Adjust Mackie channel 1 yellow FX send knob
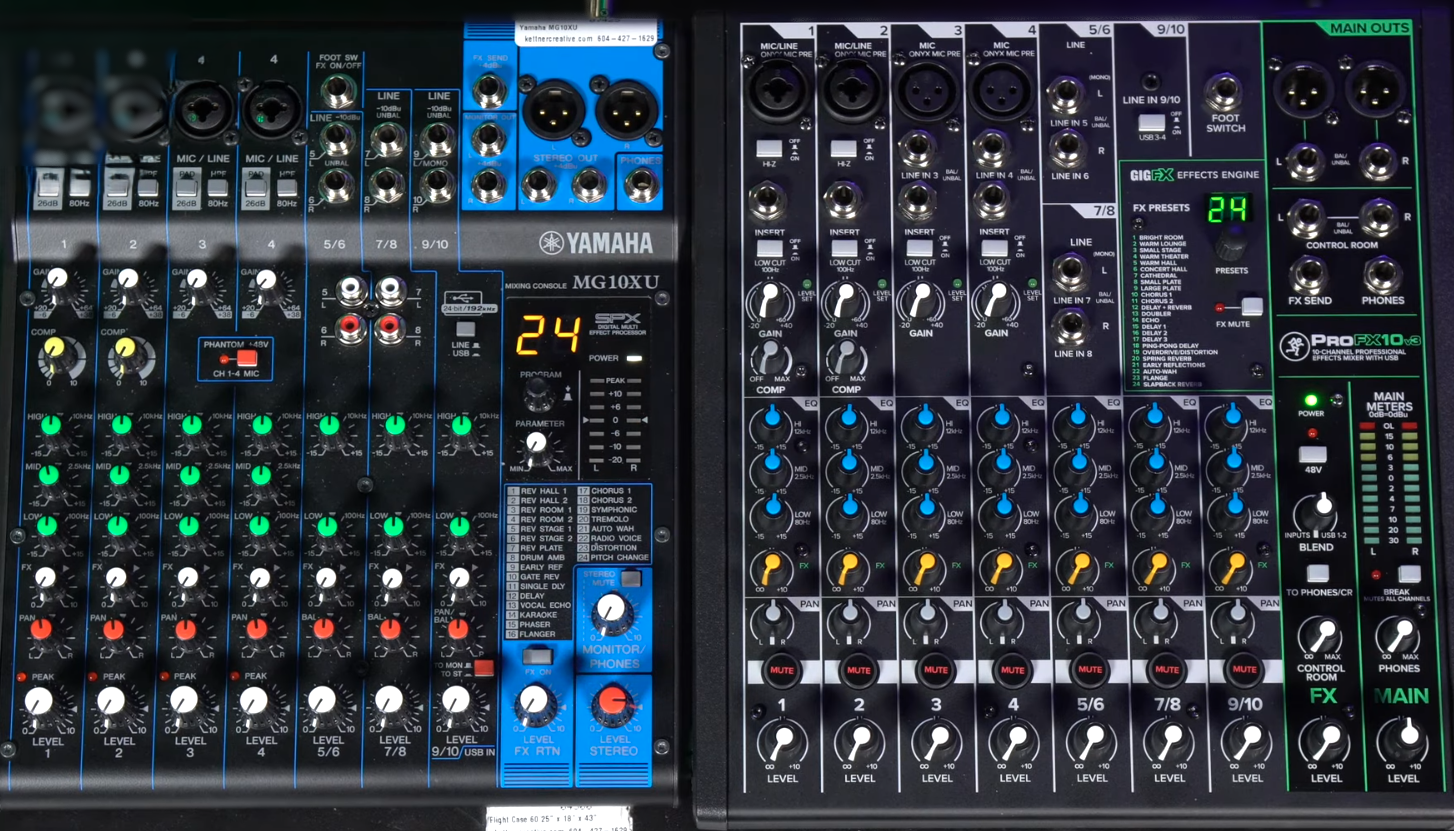 pos(770,568)
